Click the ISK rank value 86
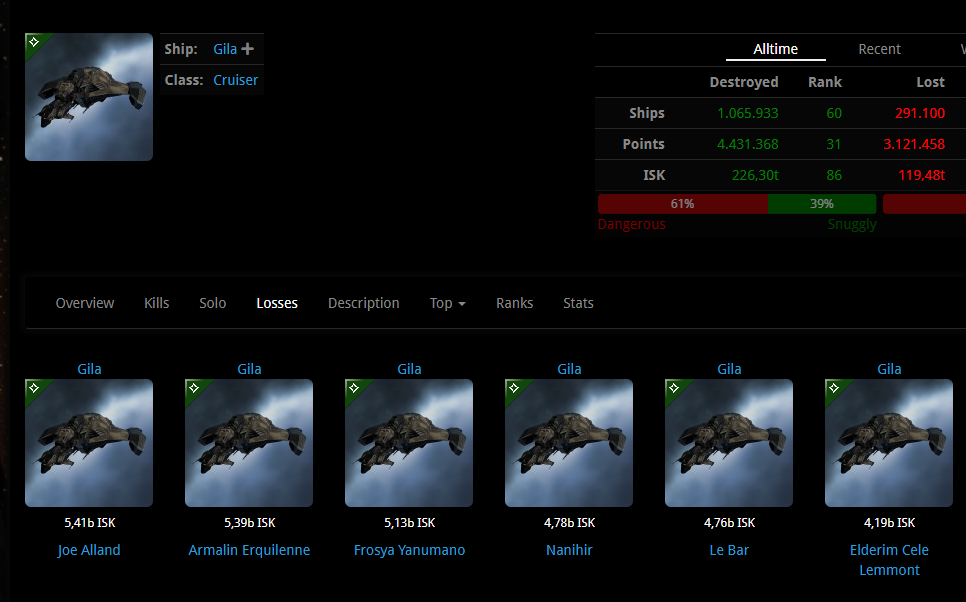The image size is (966, 602). pos(834,176)
